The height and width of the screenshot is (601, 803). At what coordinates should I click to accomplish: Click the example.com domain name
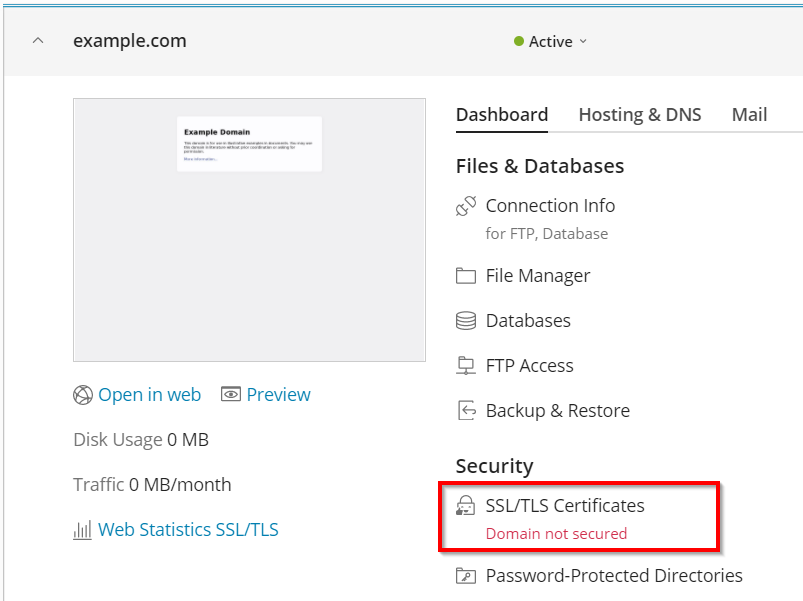(x=130, y=41)
